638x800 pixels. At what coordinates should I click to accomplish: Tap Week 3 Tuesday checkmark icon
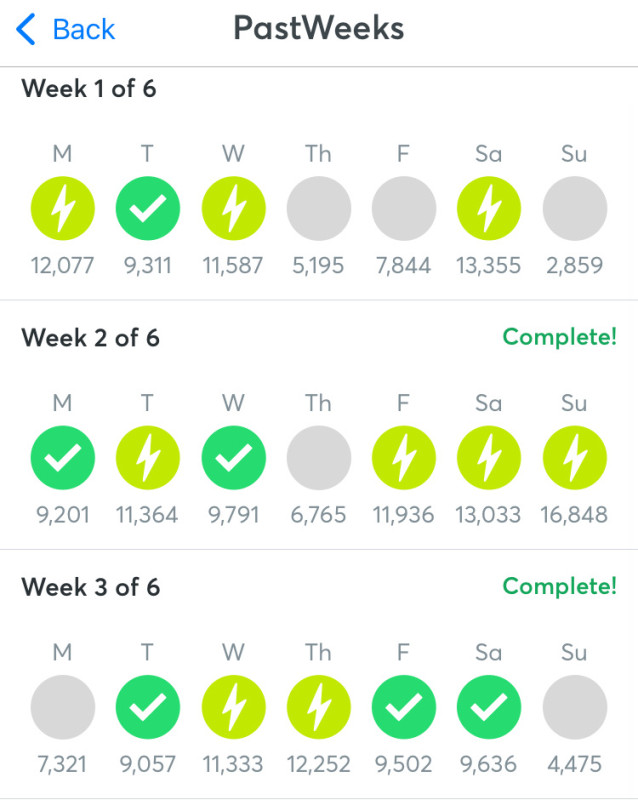coord(148,707)
